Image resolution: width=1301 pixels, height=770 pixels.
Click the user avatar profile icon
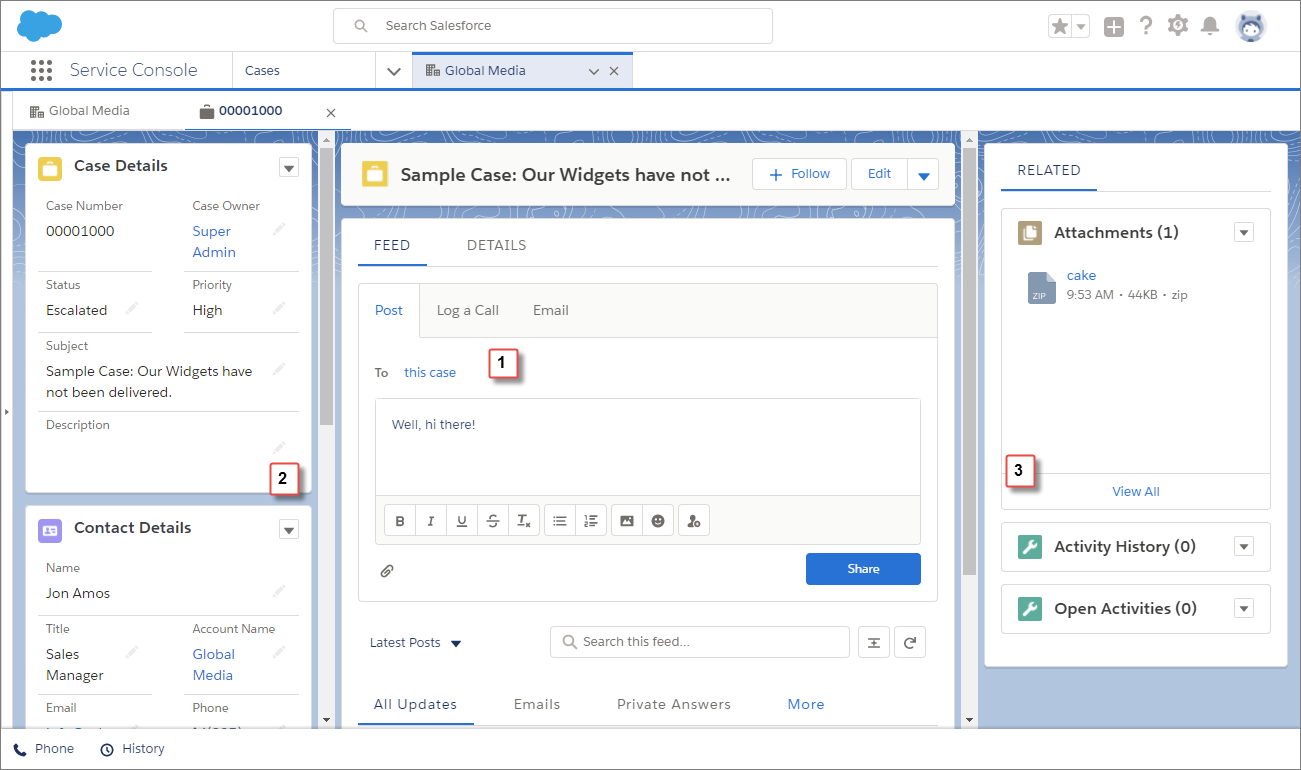click(1251, 26)
